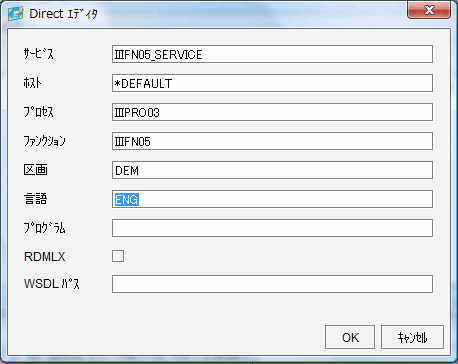Click the 言語 field with highlighted ENG
This screenshot has height=364, width=458.
(x=272, y=199)
